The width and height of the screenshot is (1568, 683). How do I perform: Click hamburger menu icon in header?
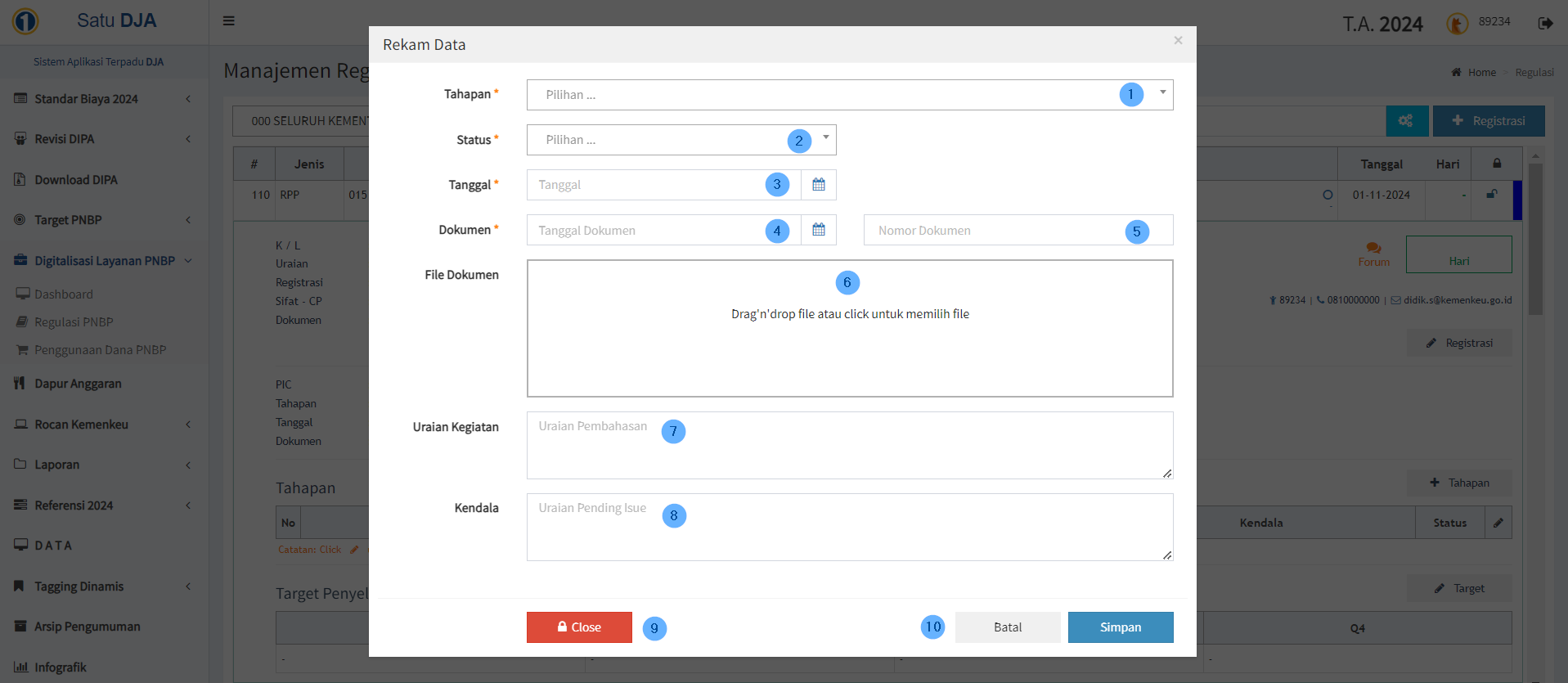pyautogui.click(x=229, y=21)
